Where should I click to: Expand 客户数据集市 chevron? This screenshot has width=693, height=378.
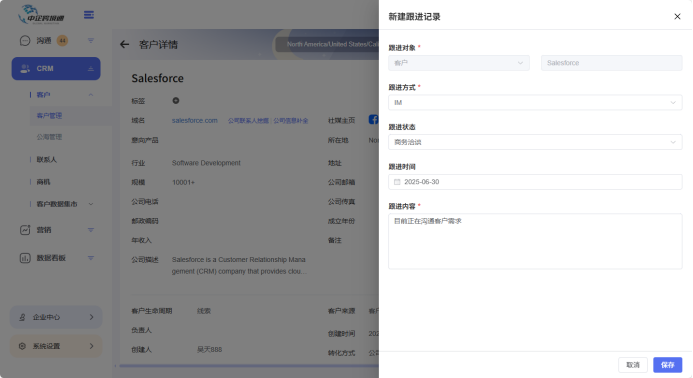coord(91,204)
